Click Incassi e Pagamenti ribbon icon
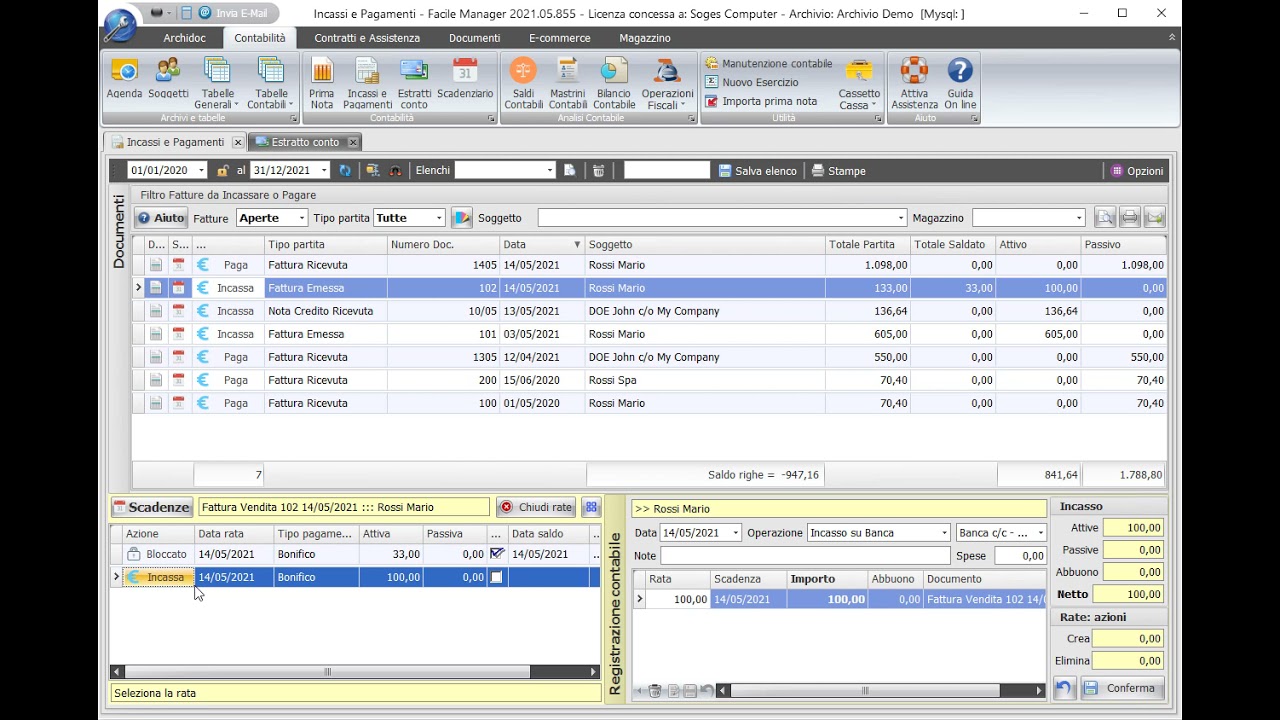The height and width of the screenshot is (720, 1280). click(367, 84)
